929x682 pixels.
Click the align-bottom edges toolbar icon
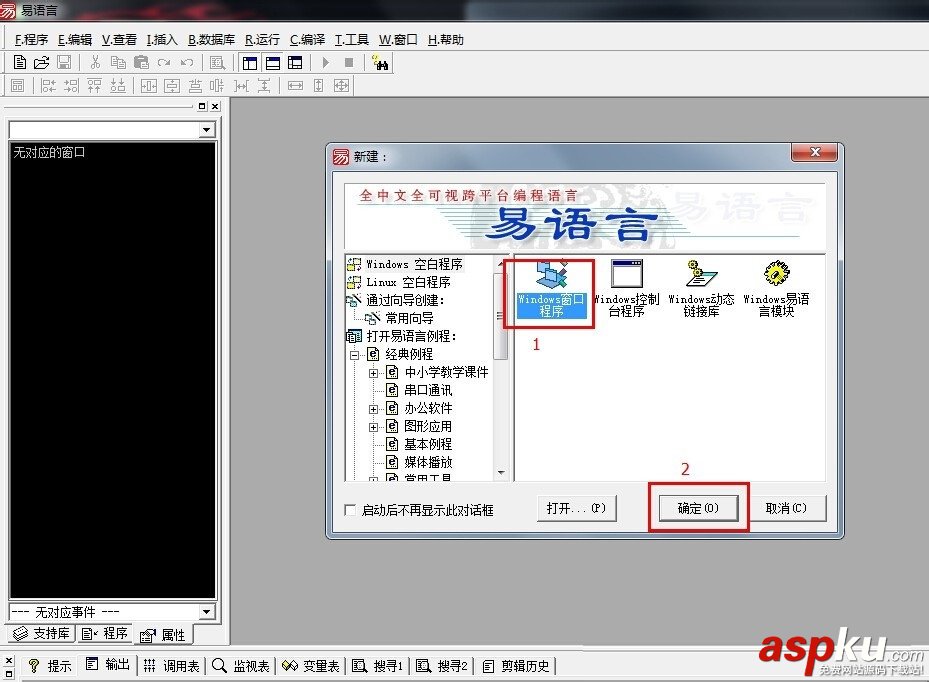point(118,86)
